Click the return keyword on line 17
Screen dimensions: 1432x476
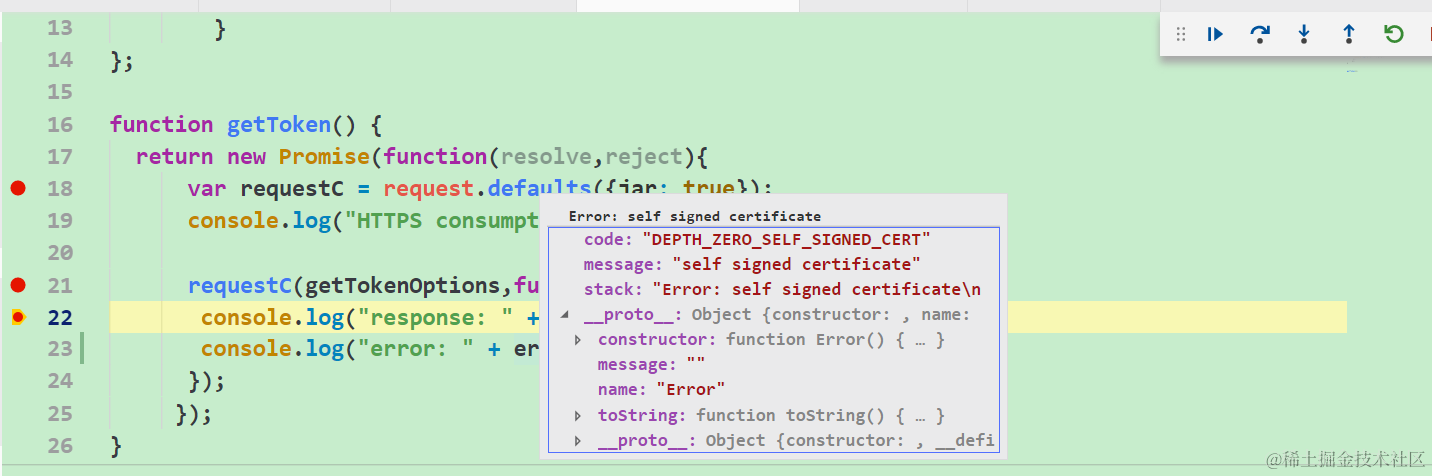(x=175, y=157)
